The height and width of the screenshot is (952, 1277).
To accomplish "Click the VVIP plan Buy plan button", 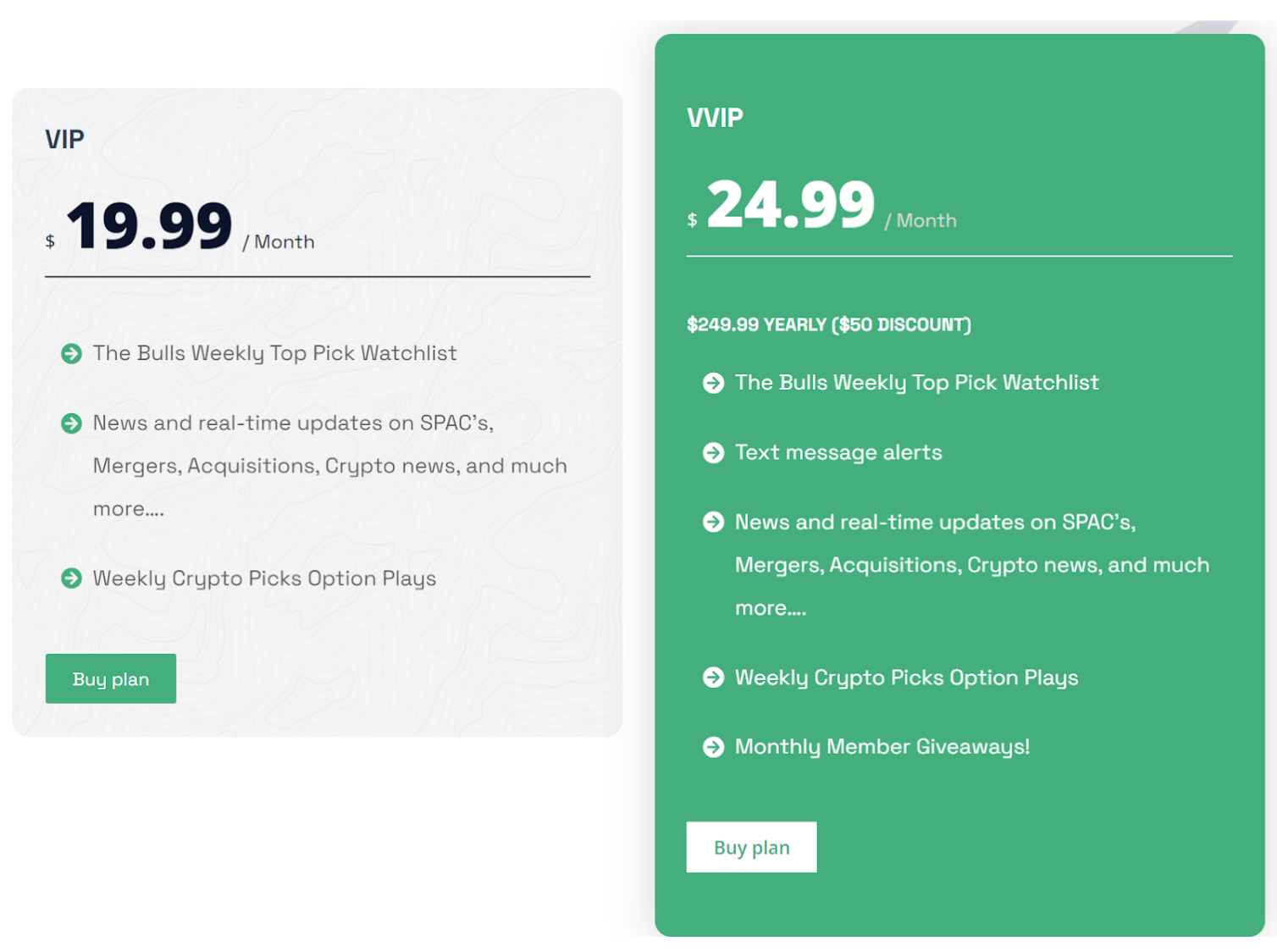I will coord(751,847).
